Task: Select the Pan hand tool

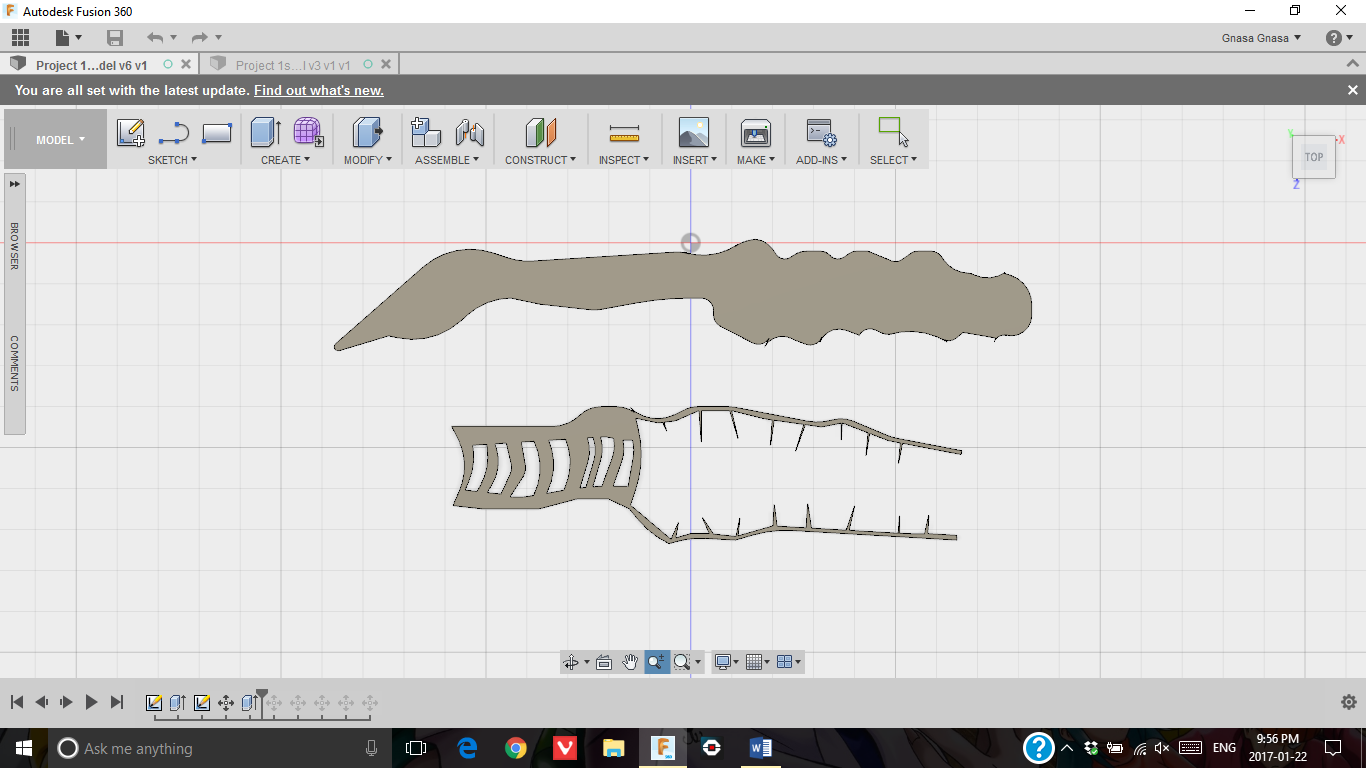Action: click(630, 662)
